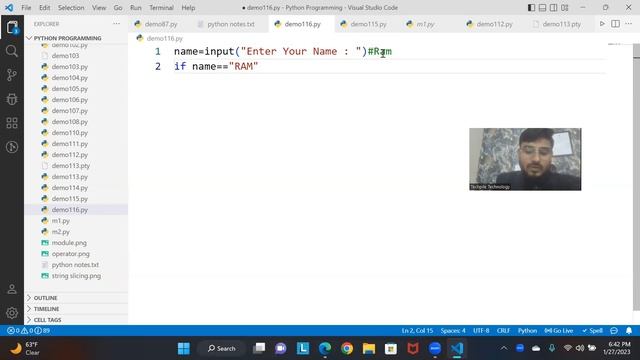Change indentation Spaces: 4
Screen dimensions: 640x360
(x=453, y=331)
